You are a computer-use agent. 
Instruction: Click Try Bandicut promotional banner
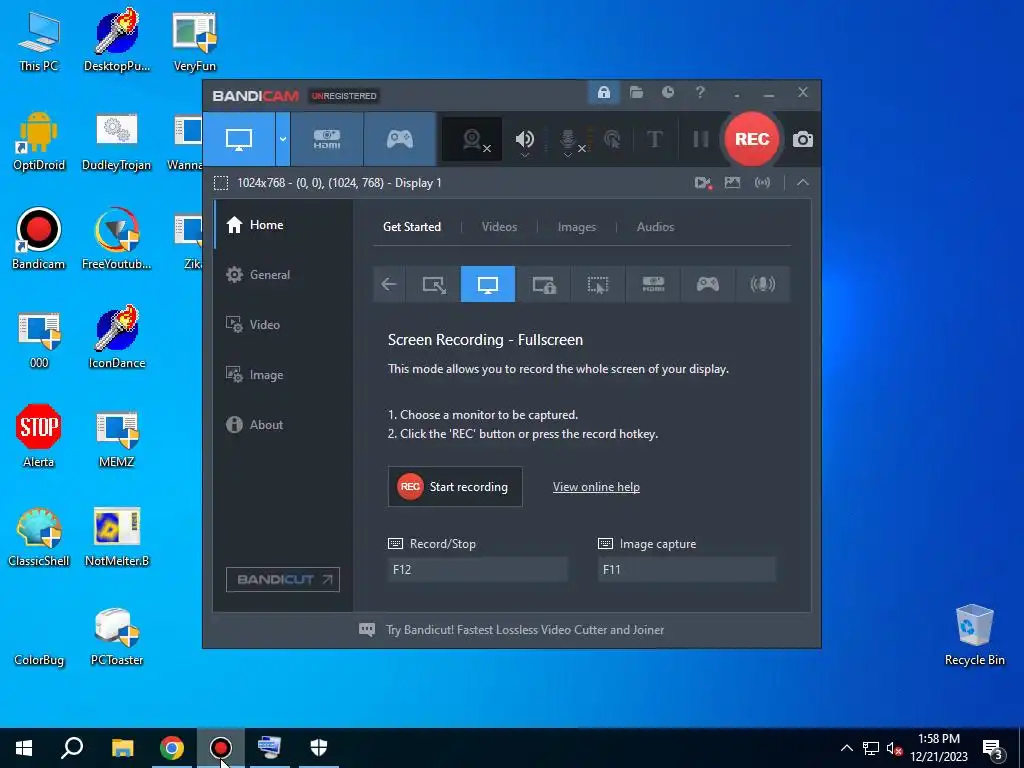coord(512,630)
